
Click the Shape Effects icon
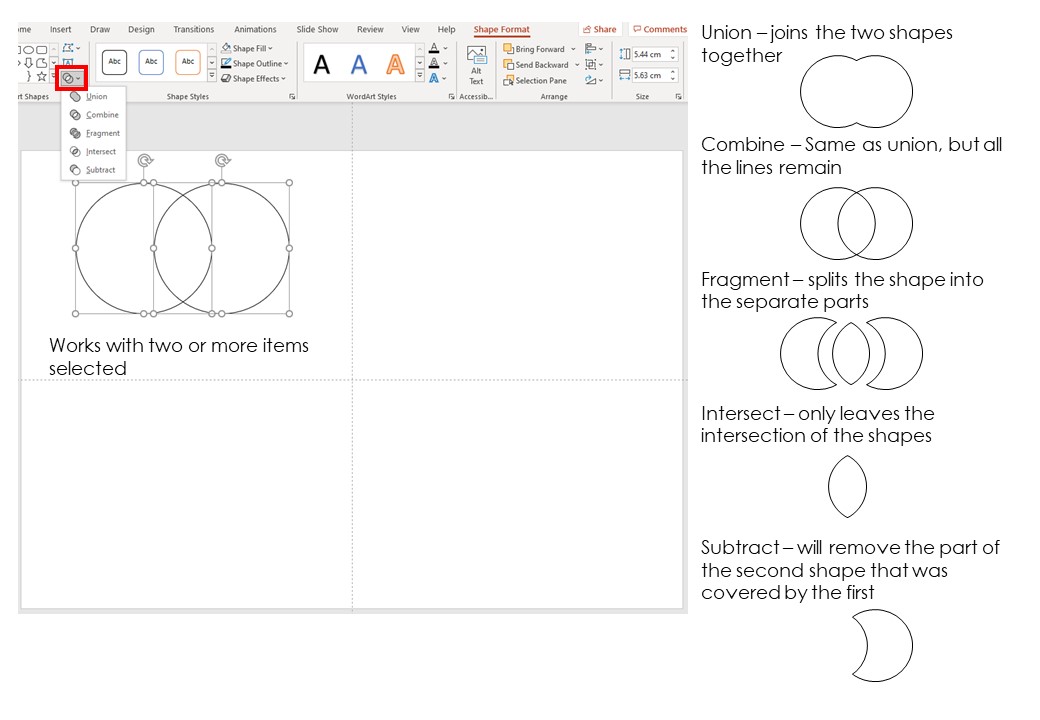click(x=225, y=78)
